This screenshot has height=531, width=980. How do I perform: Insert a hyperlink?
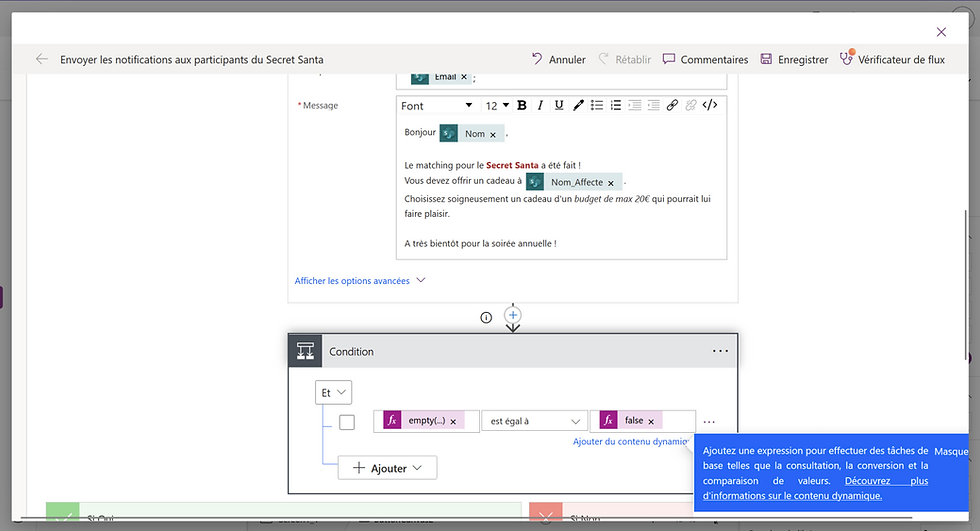point(672,105)
